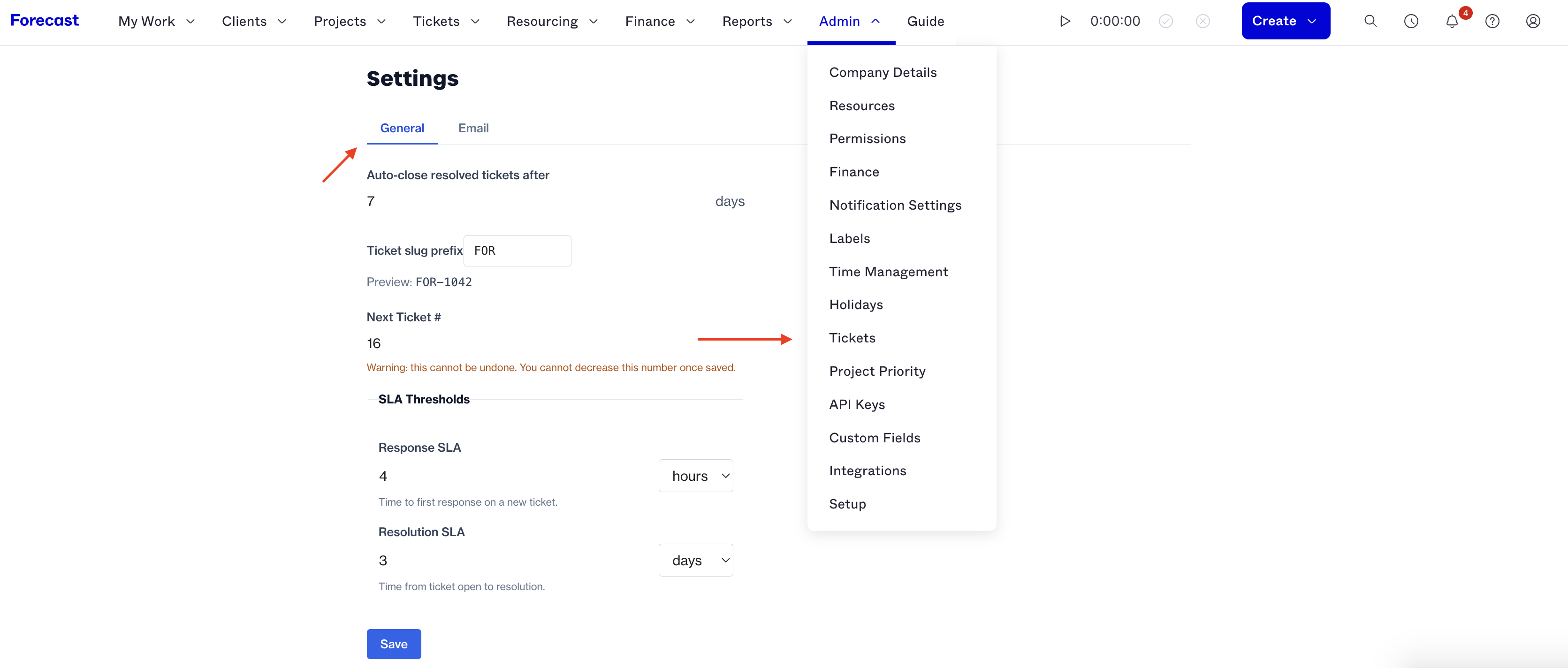Expand the Projects menu

pos(350,21)
